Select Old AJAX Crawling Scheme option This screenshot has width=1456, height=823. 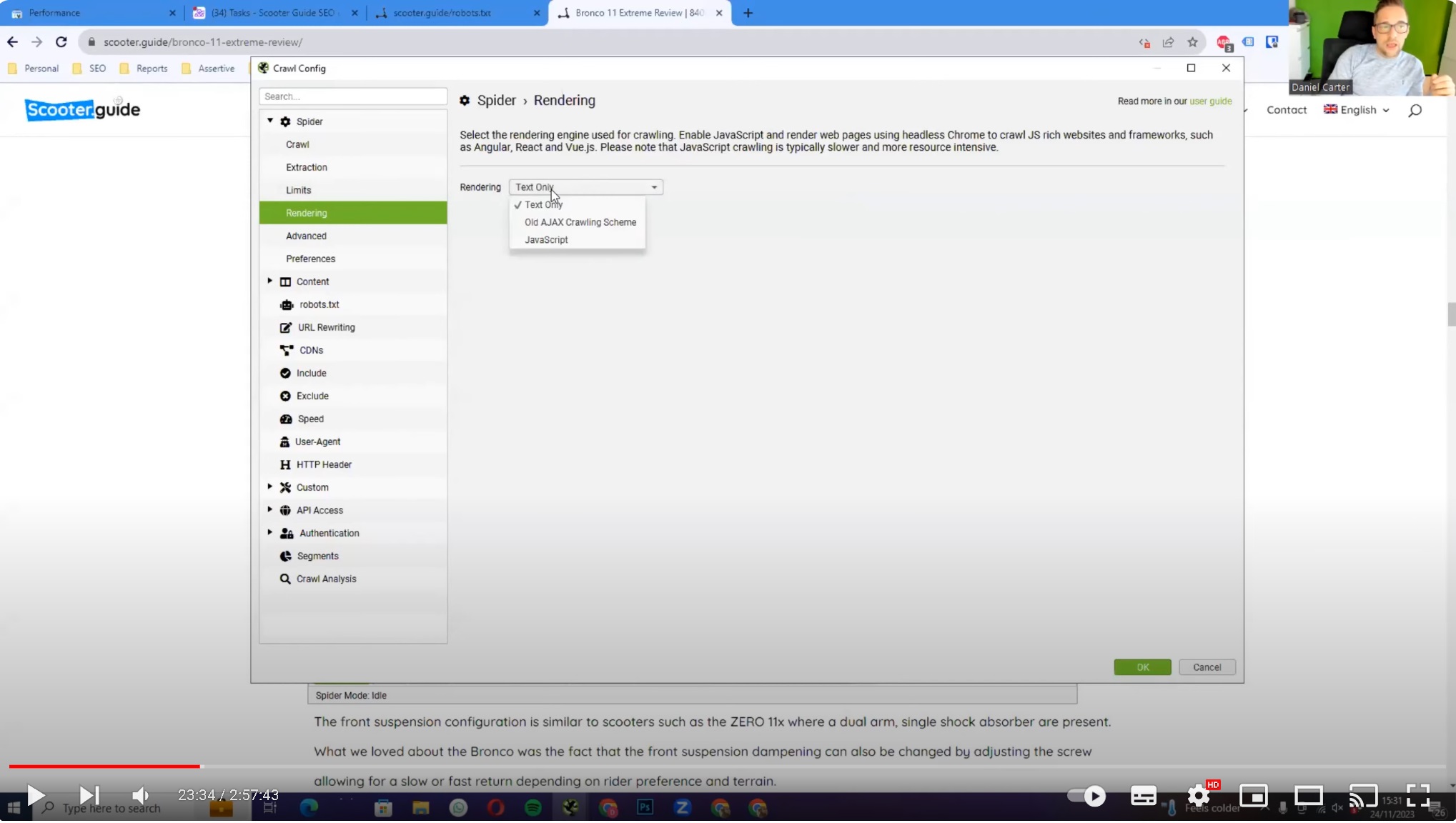tap(580, 222)
